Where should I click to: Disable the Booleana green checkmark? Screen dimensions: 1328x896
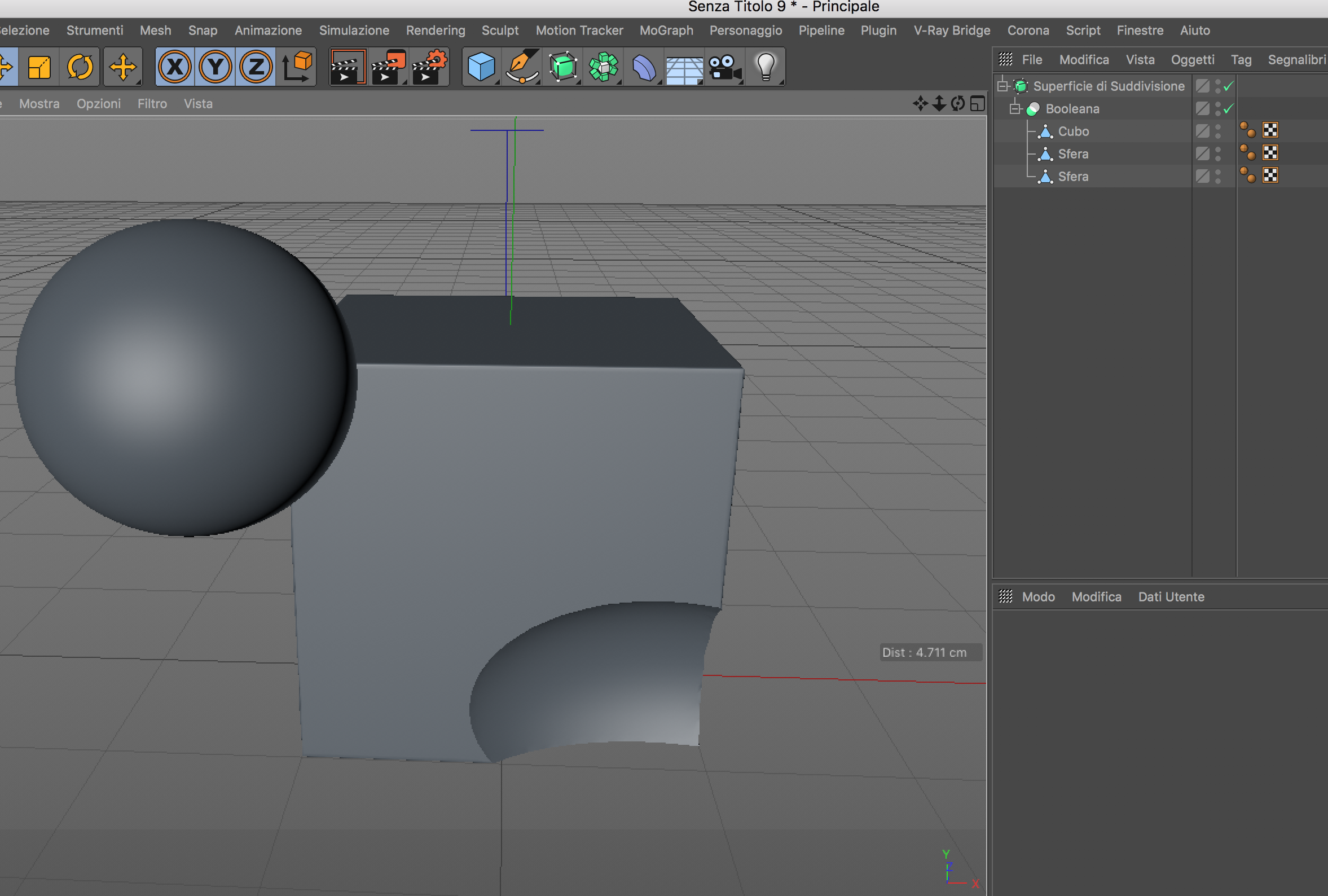[x=1228, y=108]
